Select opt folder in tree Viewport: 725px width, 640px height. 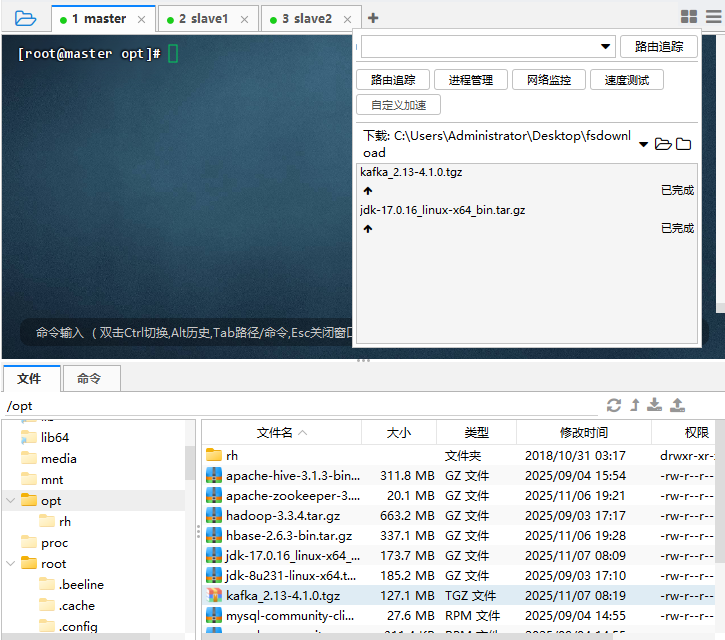41,500
